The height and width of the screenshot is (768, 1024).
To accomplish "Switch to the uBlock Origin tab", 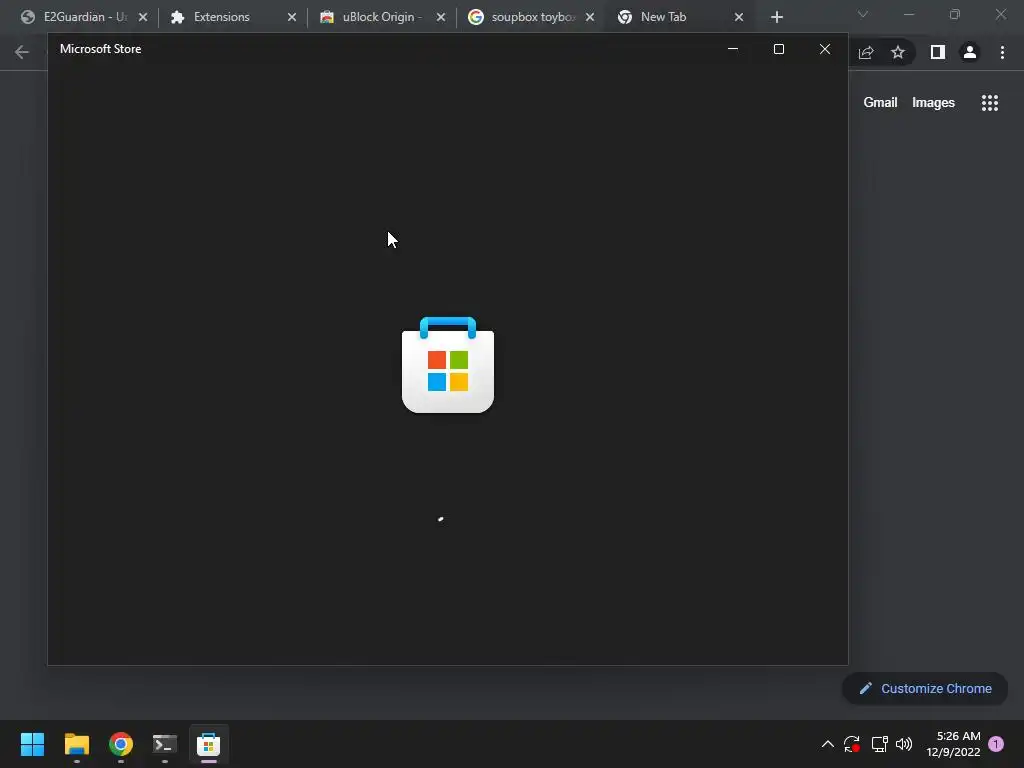I will click(x=381, y=17).
